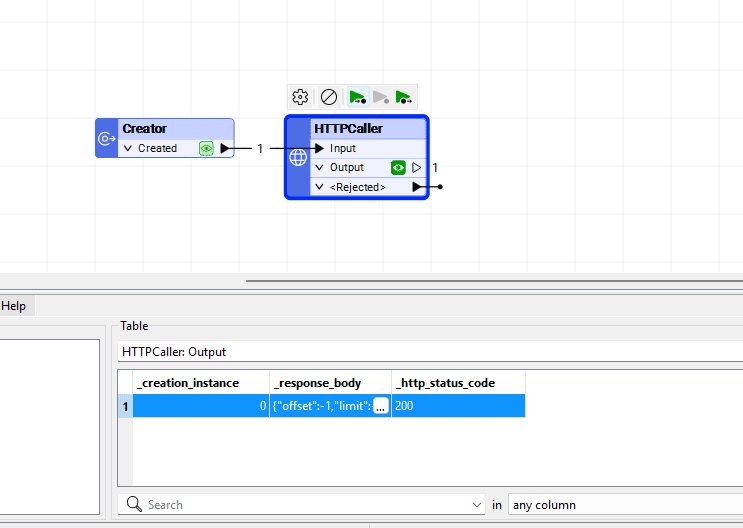Open the HTTPCaller: Output table selector

(430, 352)
